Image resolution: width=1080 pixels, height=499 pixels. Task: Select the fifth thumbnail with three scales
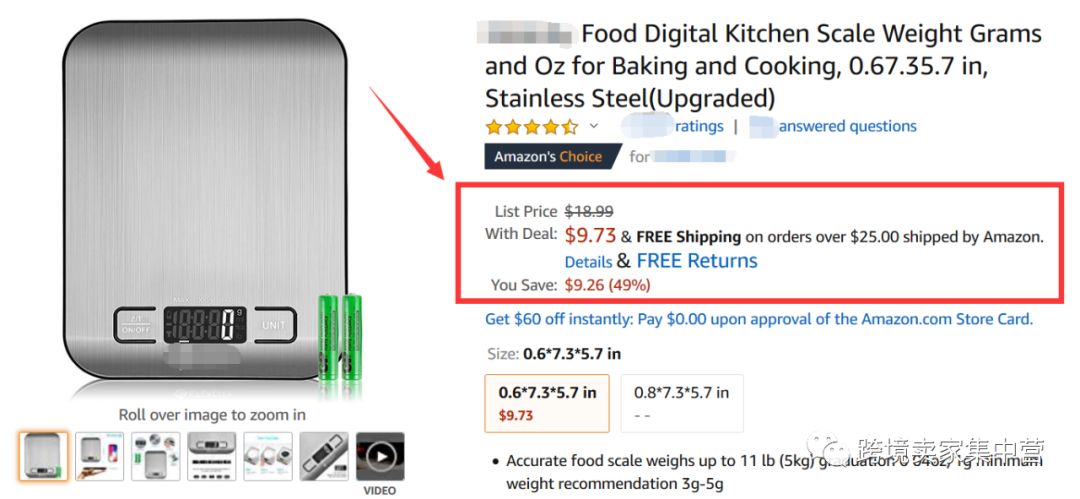coord(268,456)
